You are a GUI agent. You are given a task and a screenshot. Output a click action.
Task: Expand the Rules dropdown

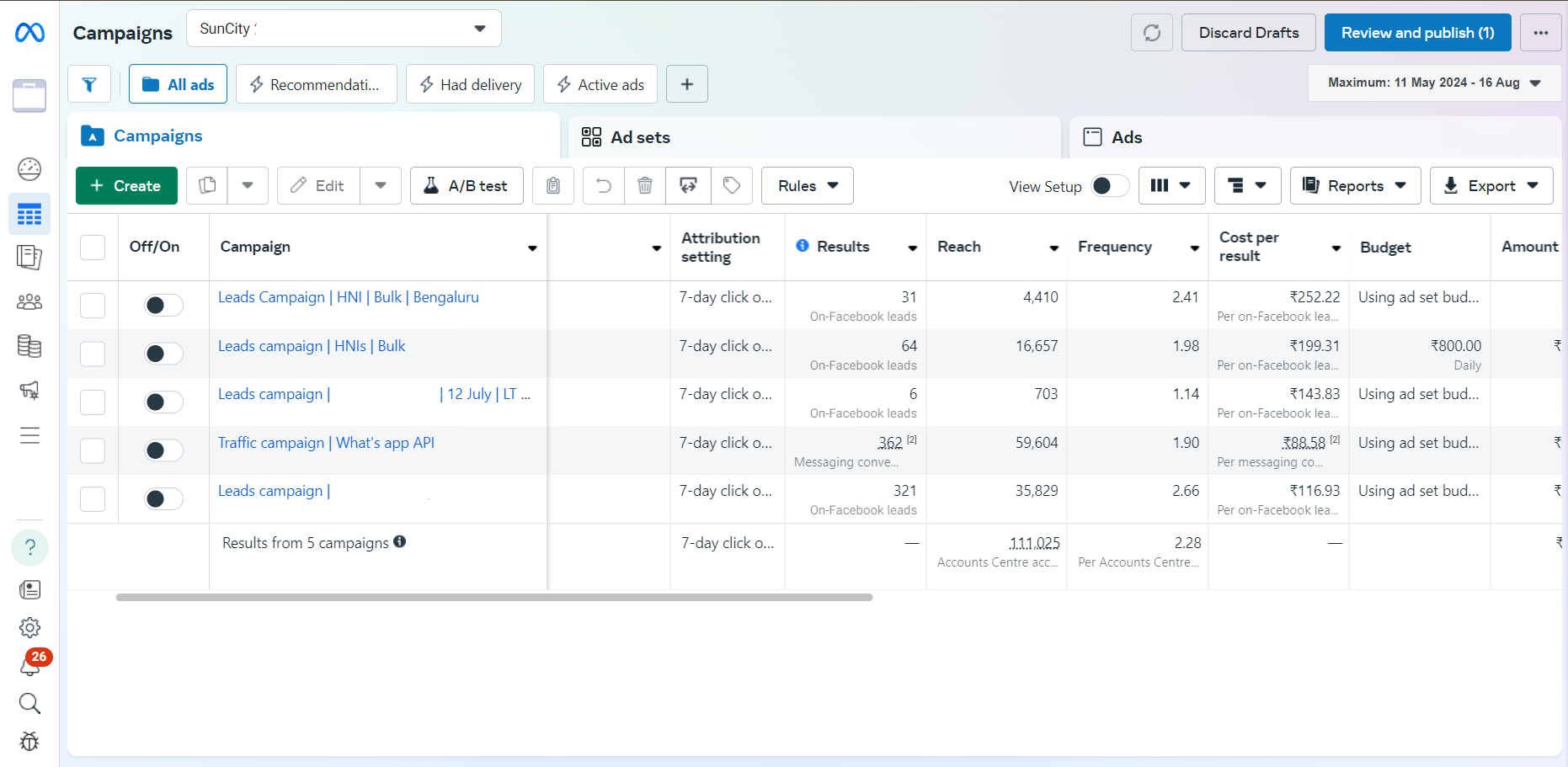(807, 185)
